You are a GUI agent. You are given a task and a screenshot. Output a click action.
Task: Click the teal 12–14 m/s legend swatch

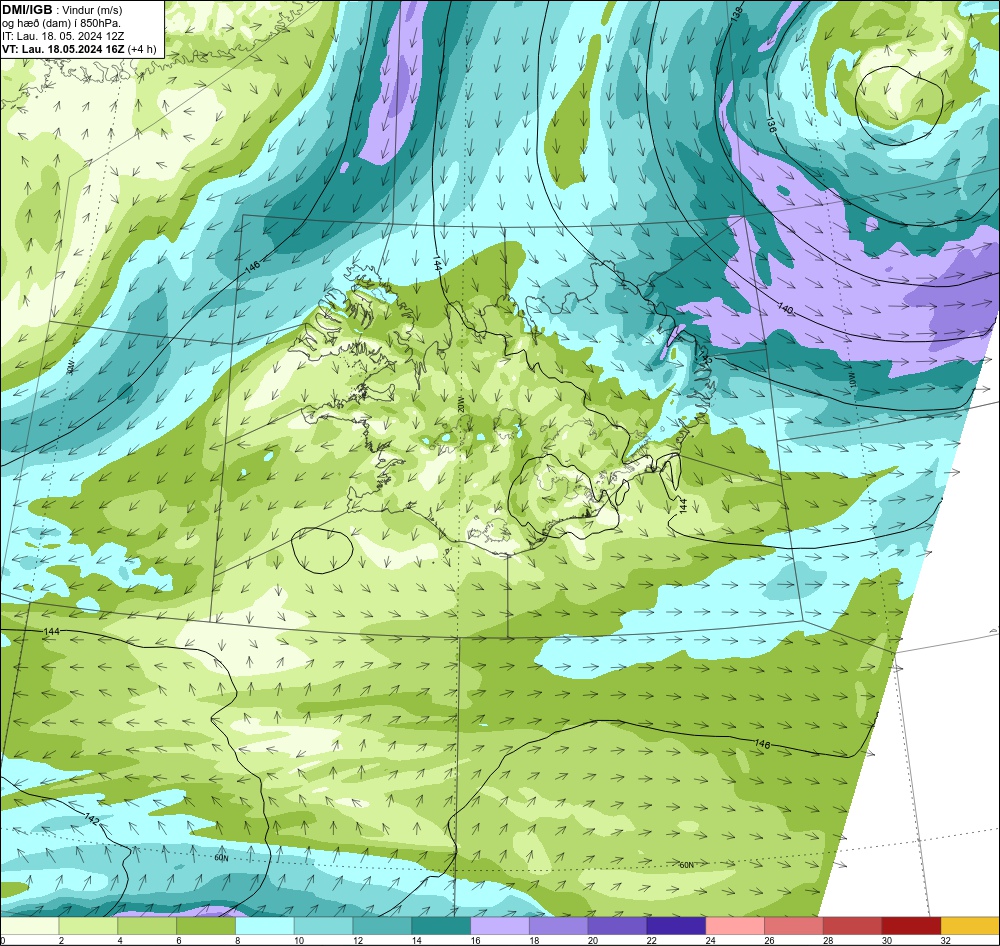[382, 926]
